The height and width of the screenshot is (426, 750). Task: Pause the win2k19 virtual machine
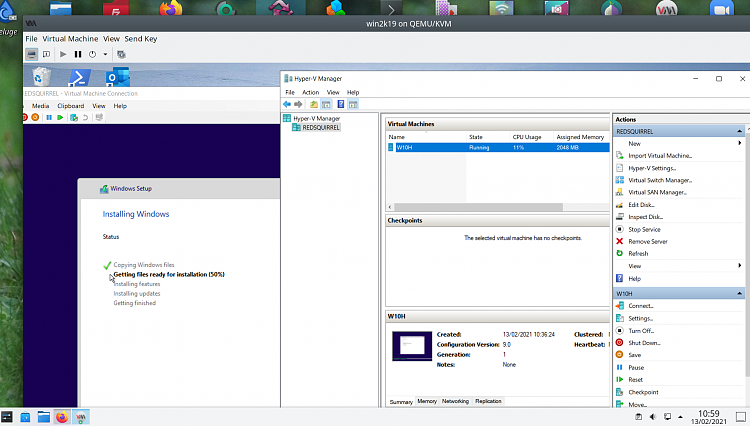pyautogui.click(x=78, y=55)
